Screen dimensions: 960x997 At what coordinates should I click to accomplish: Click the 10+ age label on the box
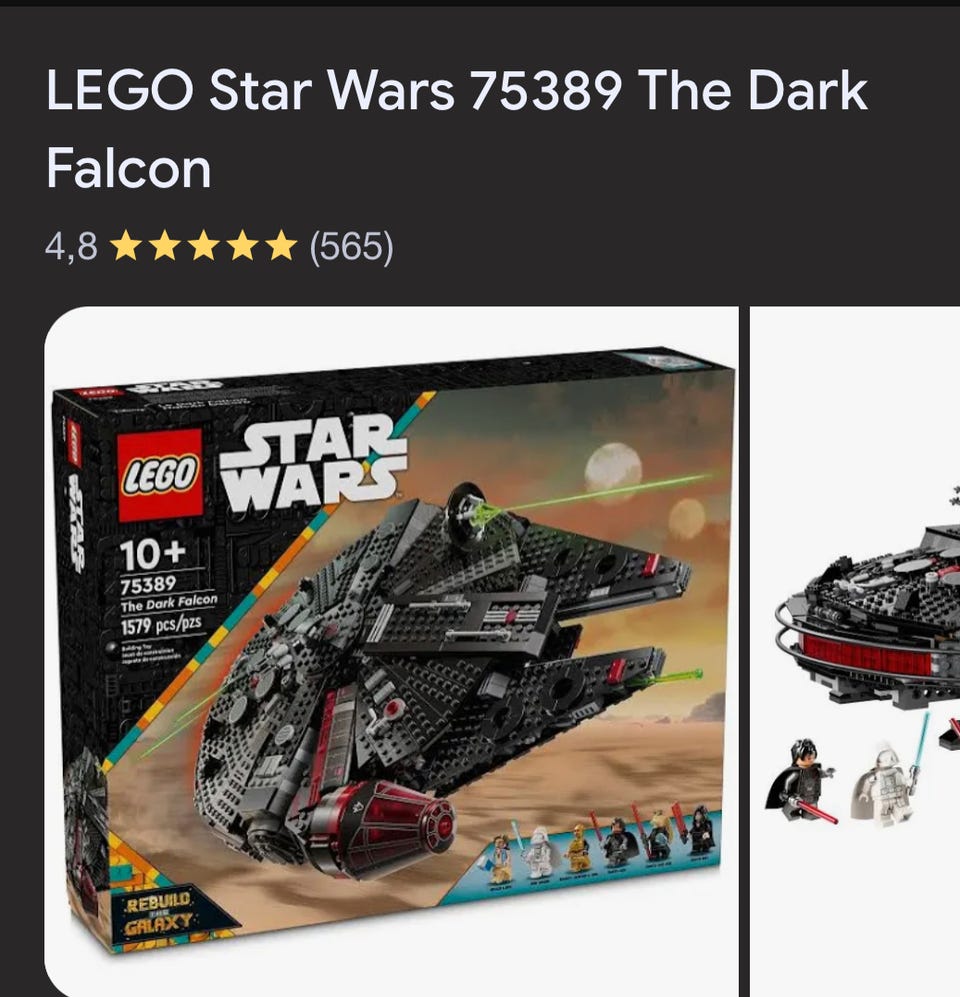[x=154, y=554]
